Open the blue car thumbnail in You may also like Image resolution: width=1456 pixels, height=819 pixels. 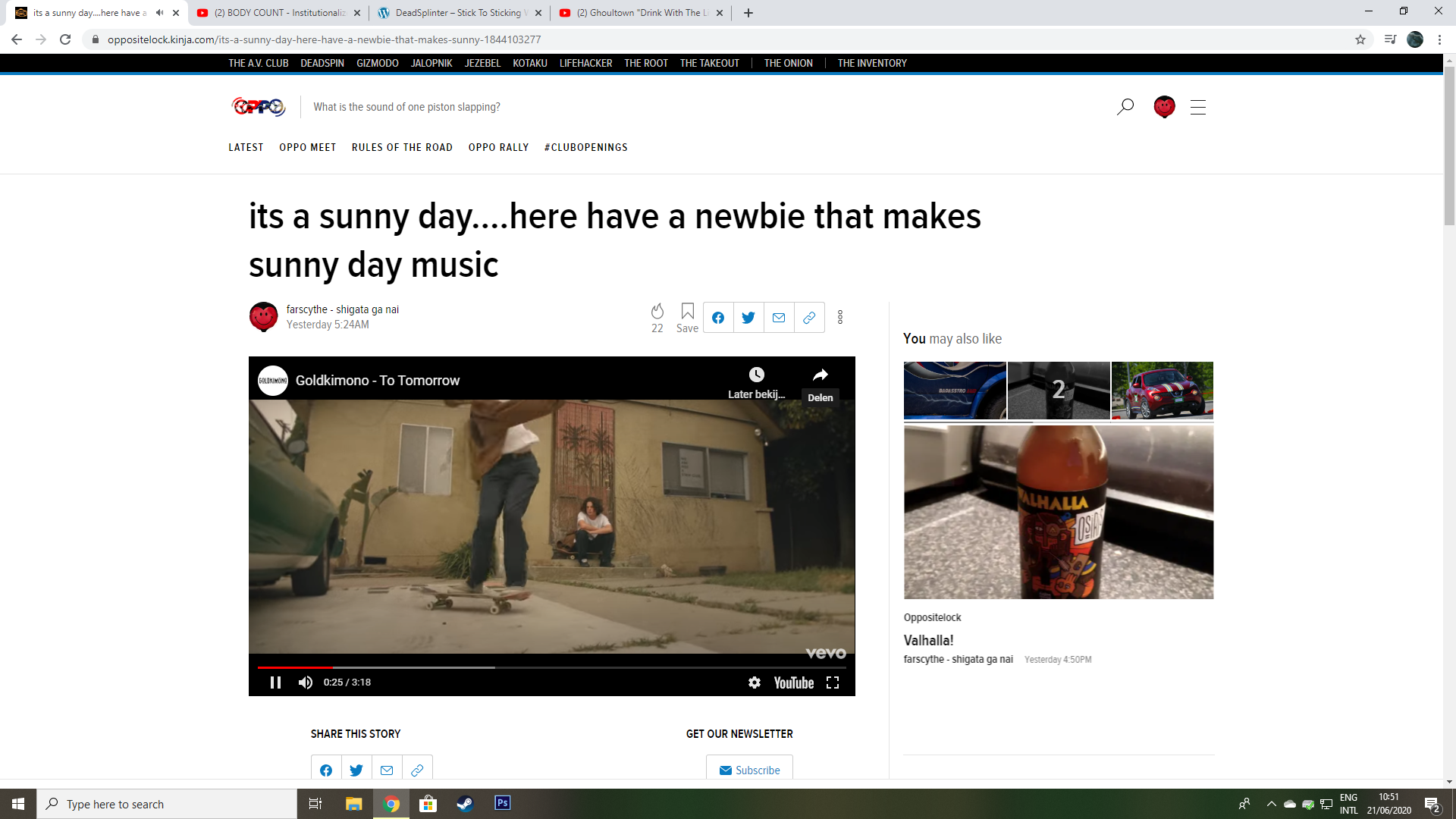955,390
